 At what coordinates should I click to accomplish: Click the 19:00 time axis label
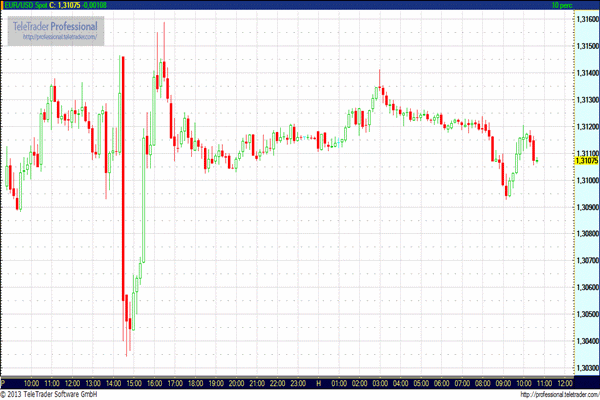pyautogui.click(x=216, y=383)
